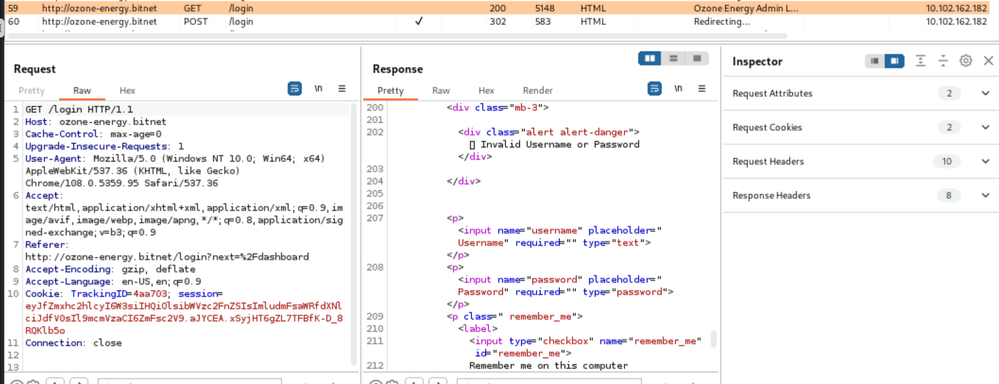Image resolution: width=999 pixels, height=384 pixels.
Task: Click the Response pane heading
Action: [398, 69]
